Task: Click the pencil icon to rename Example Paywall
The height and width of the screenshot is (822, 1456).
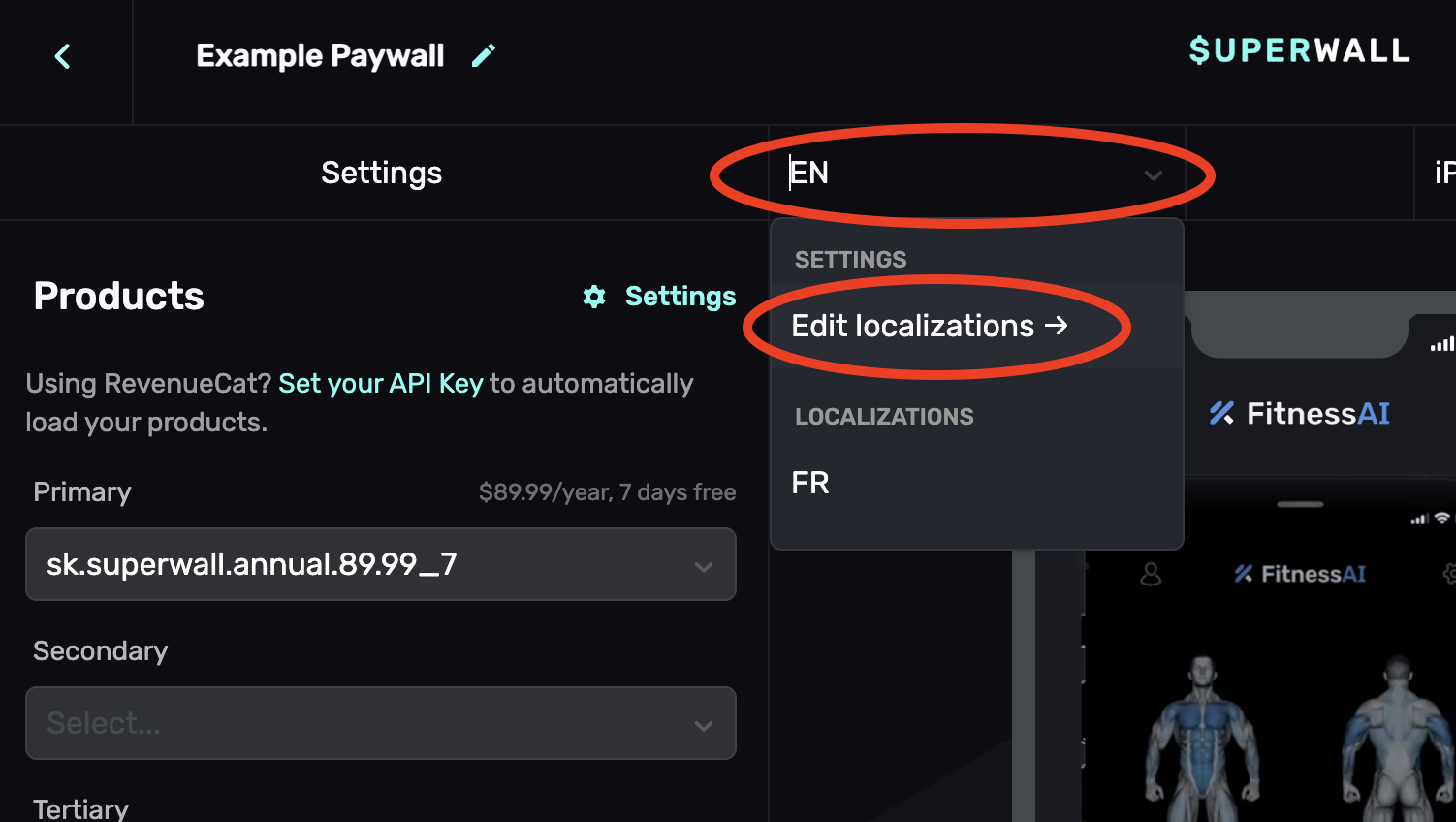Action: [483, 56]
